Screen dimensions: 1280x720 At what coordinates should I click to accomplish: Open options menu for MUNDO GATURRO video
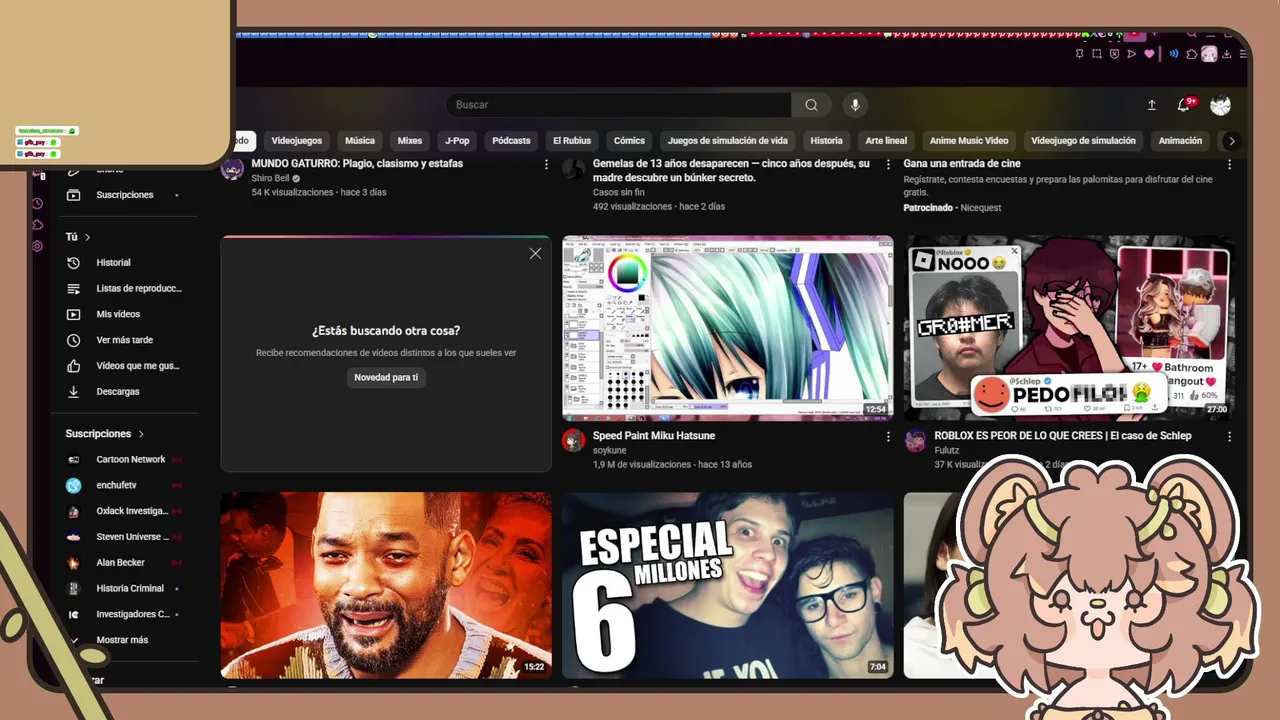[546, 164]
